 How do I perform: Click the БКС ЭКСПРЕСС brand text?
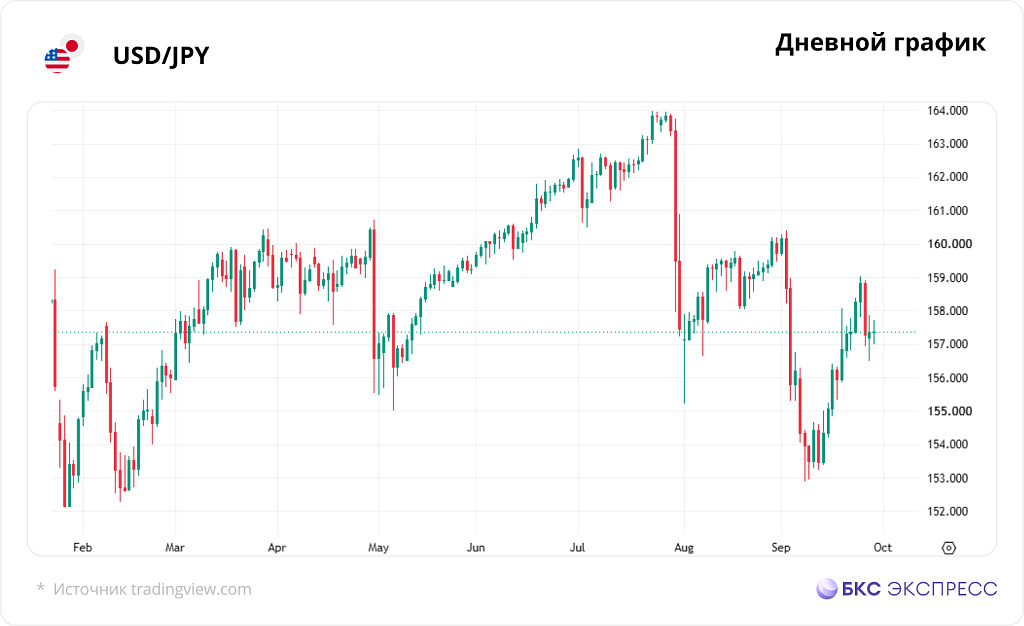click(919, 588)
